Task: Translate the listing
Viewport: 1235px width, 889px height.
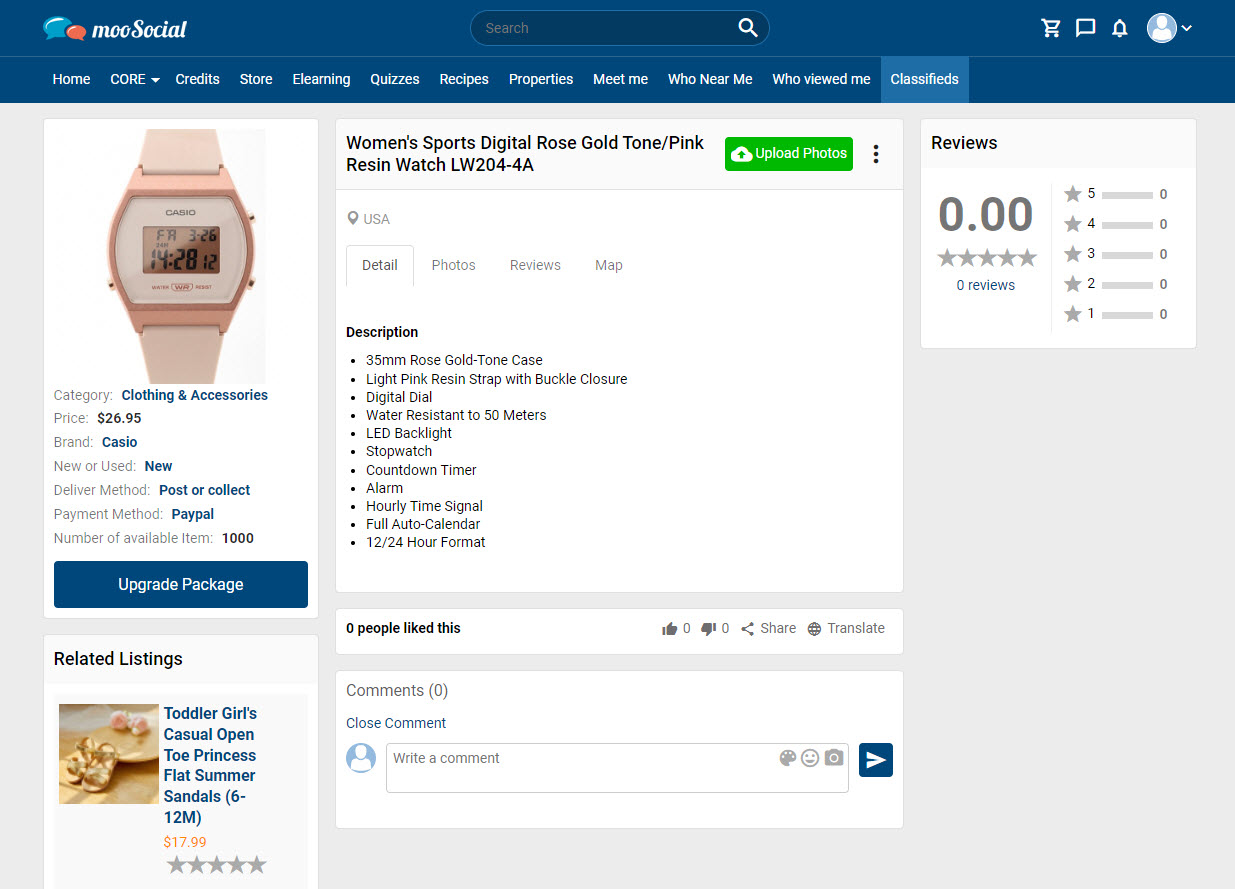Action: 846,629
